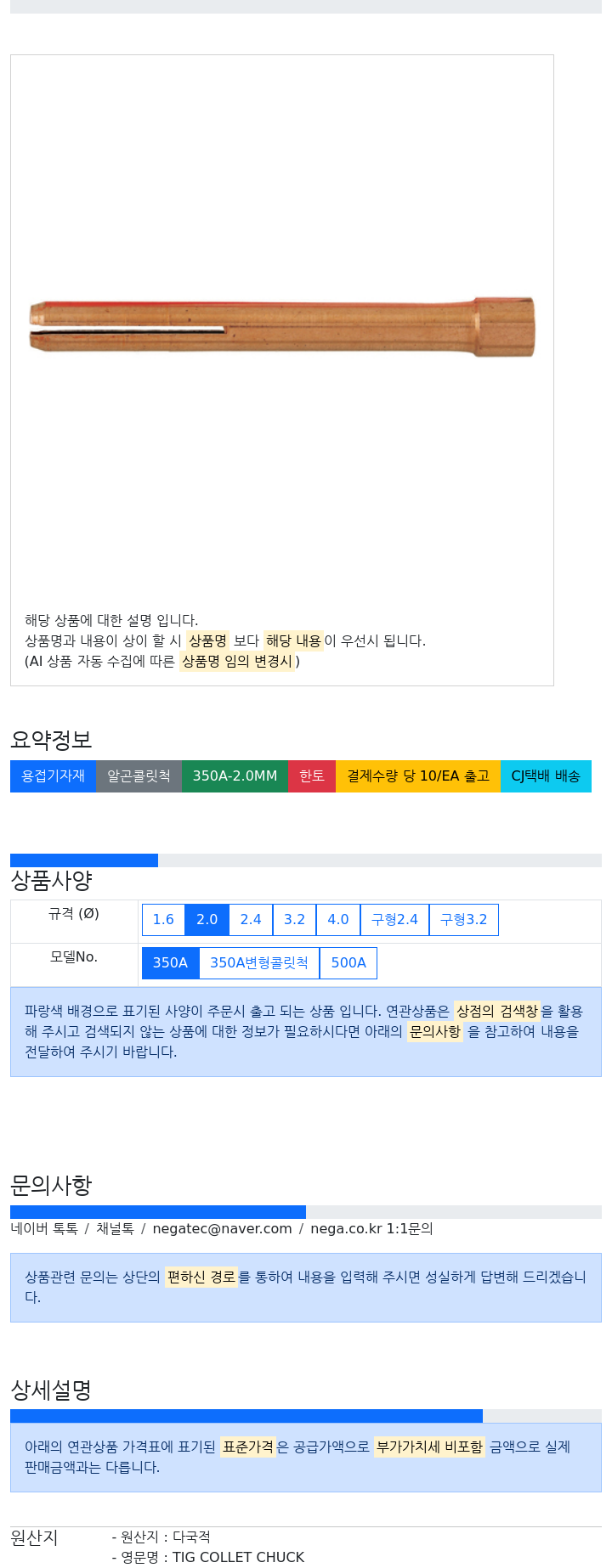Select the red 한토 brand tag

[x=312, y=776]
